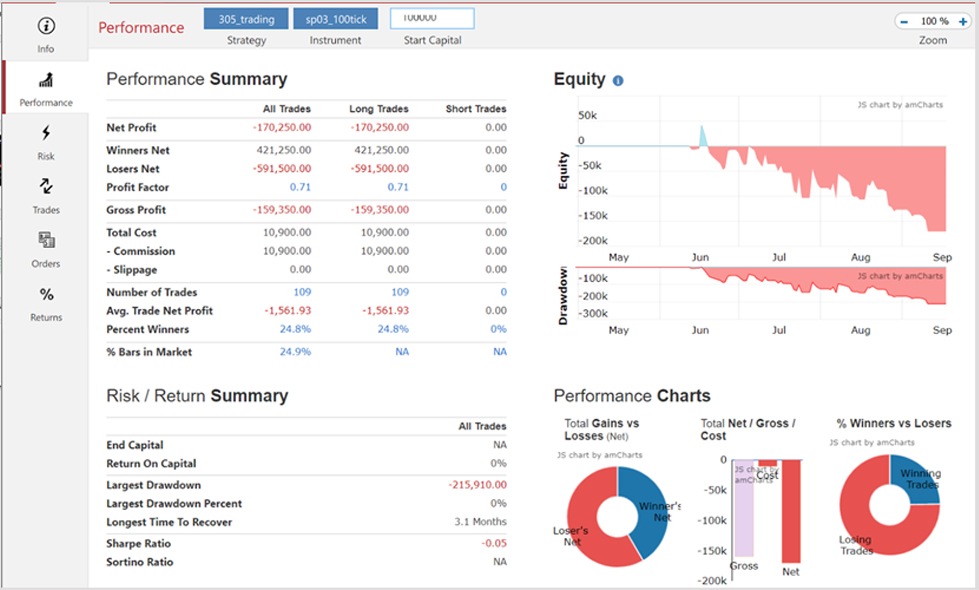Click the Returns label in sidebar
Image resolution: width=979 pixels, height=590 pixels.
pos(46,317)
